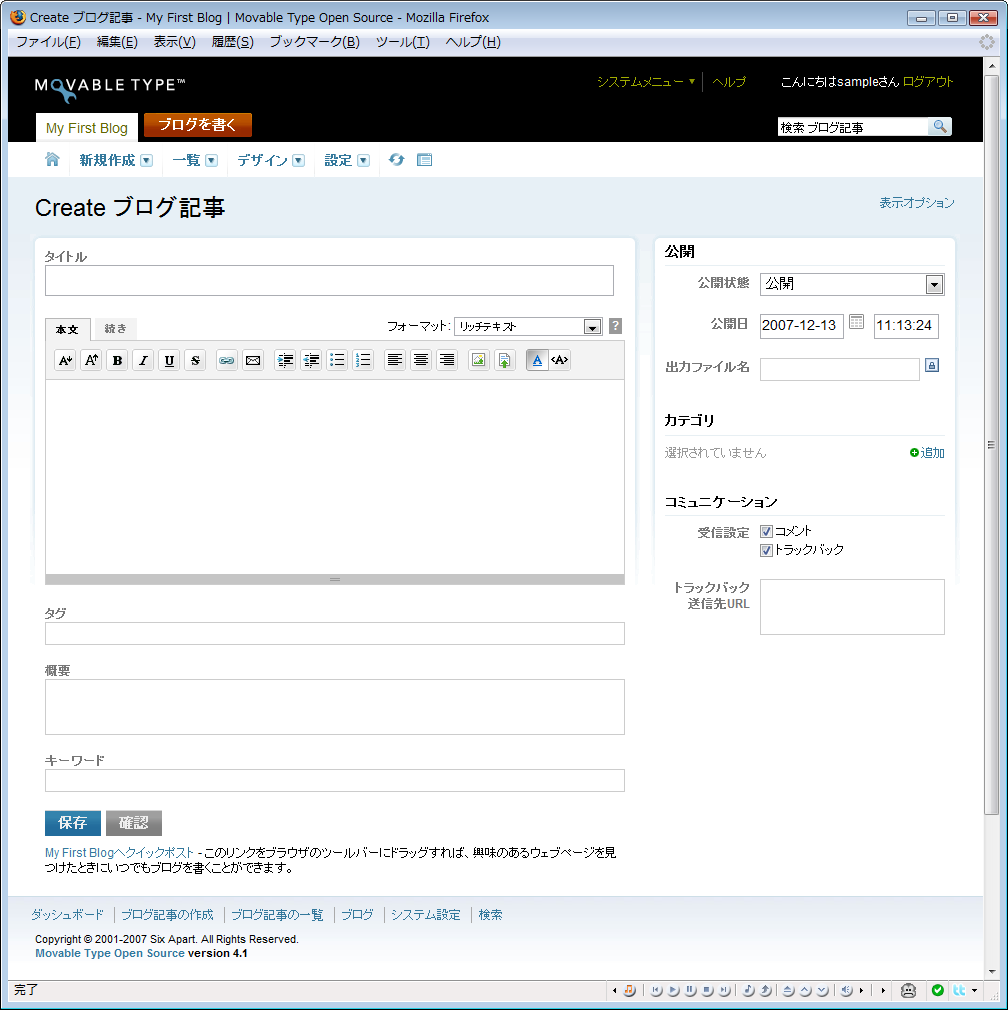This screenshot has width=1008, height=1010.
Task: Click the increase font size icon
Action: coord(91,360)
